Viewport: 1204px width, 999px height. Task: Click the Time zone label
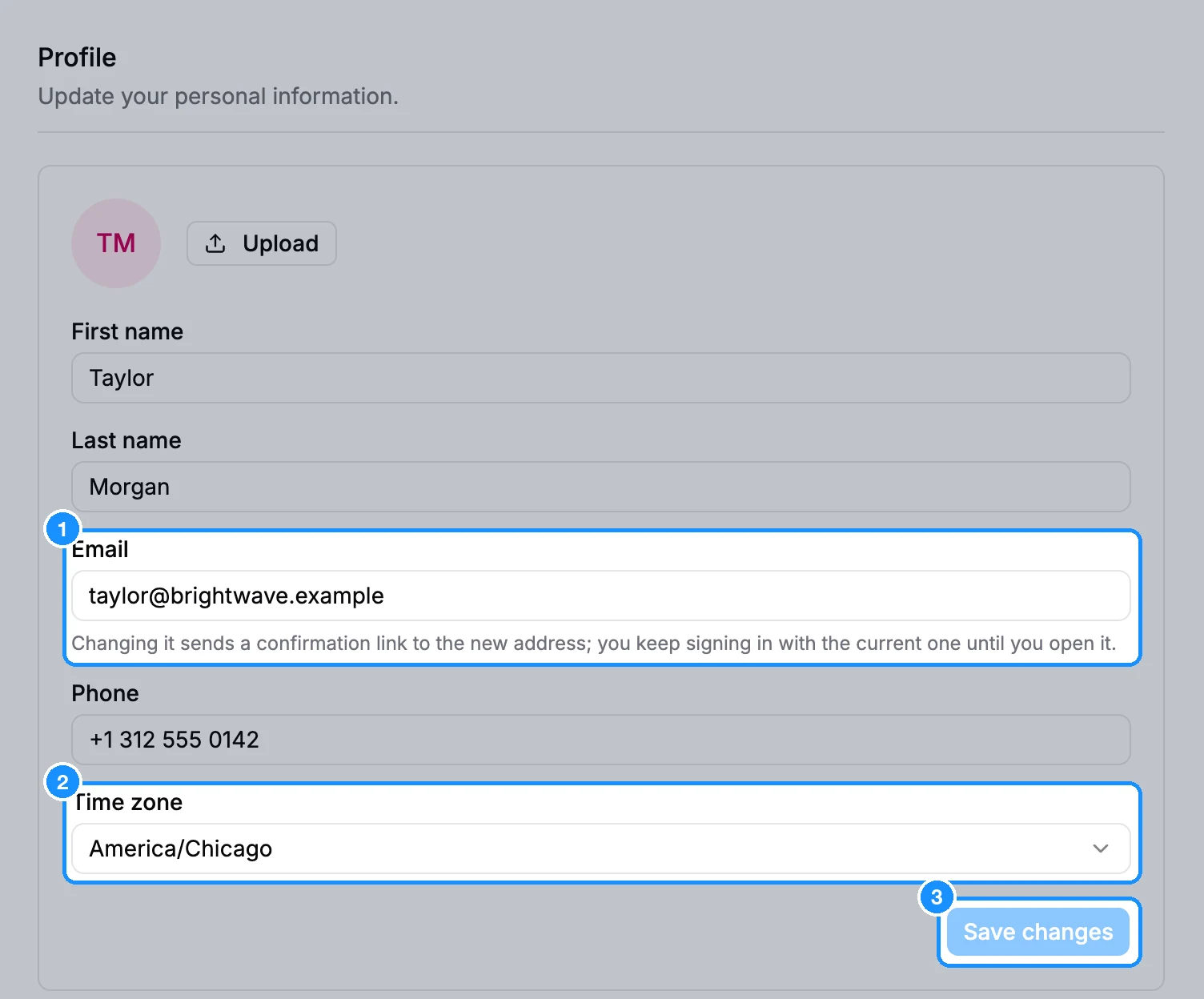coord(127,802)
